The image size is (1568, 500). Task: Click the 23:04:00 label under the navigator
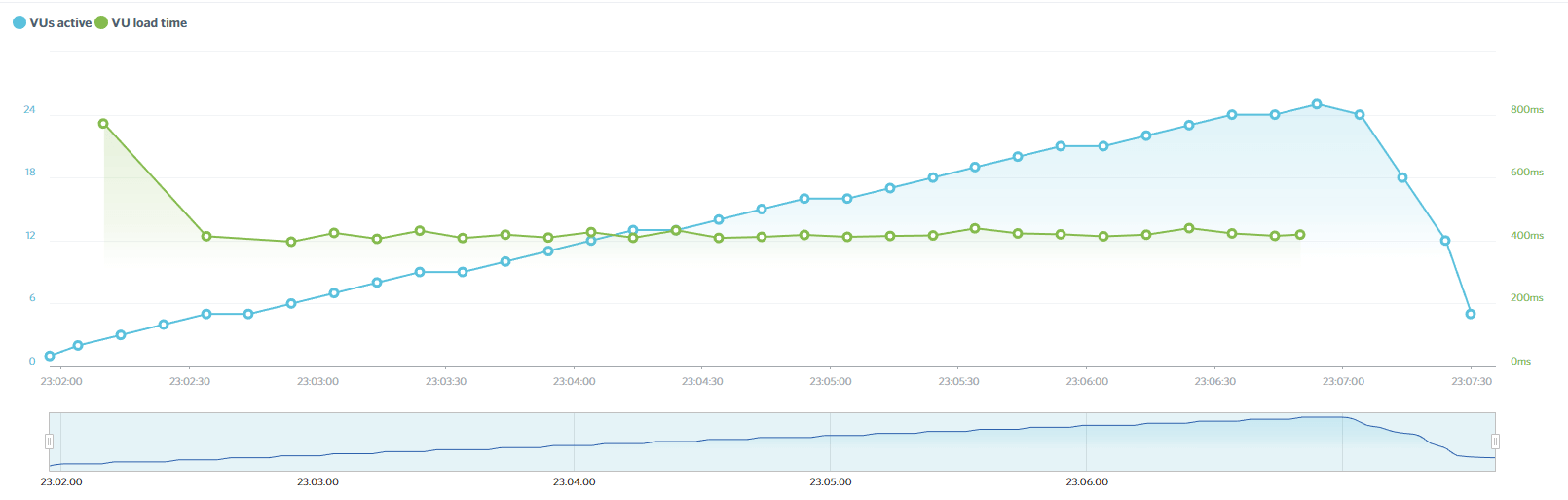(574, 481)
